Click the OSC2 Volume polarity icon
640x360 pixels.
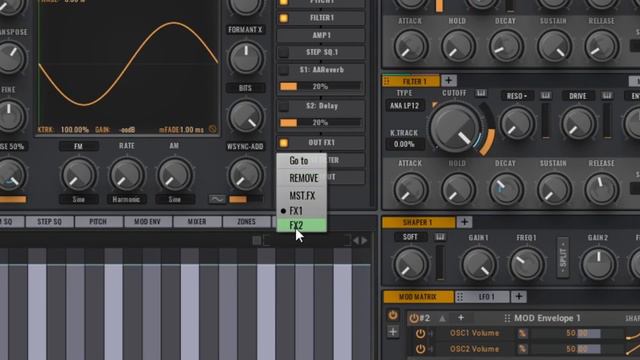(522, 349)
